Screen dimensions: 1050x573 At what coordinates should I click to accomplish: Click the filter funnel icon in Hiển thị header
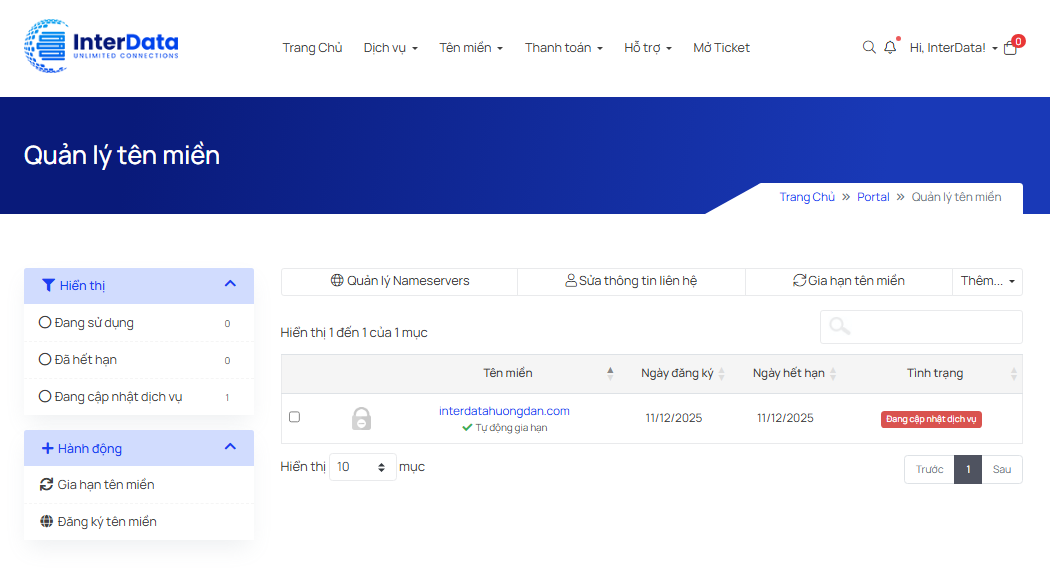point(48,285)
